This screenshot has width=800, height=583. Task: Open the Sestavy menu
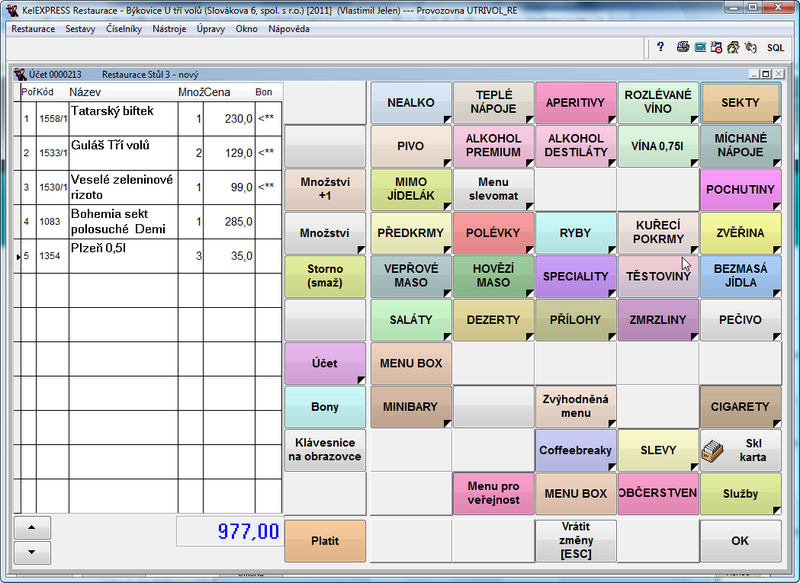coord(81,29)
